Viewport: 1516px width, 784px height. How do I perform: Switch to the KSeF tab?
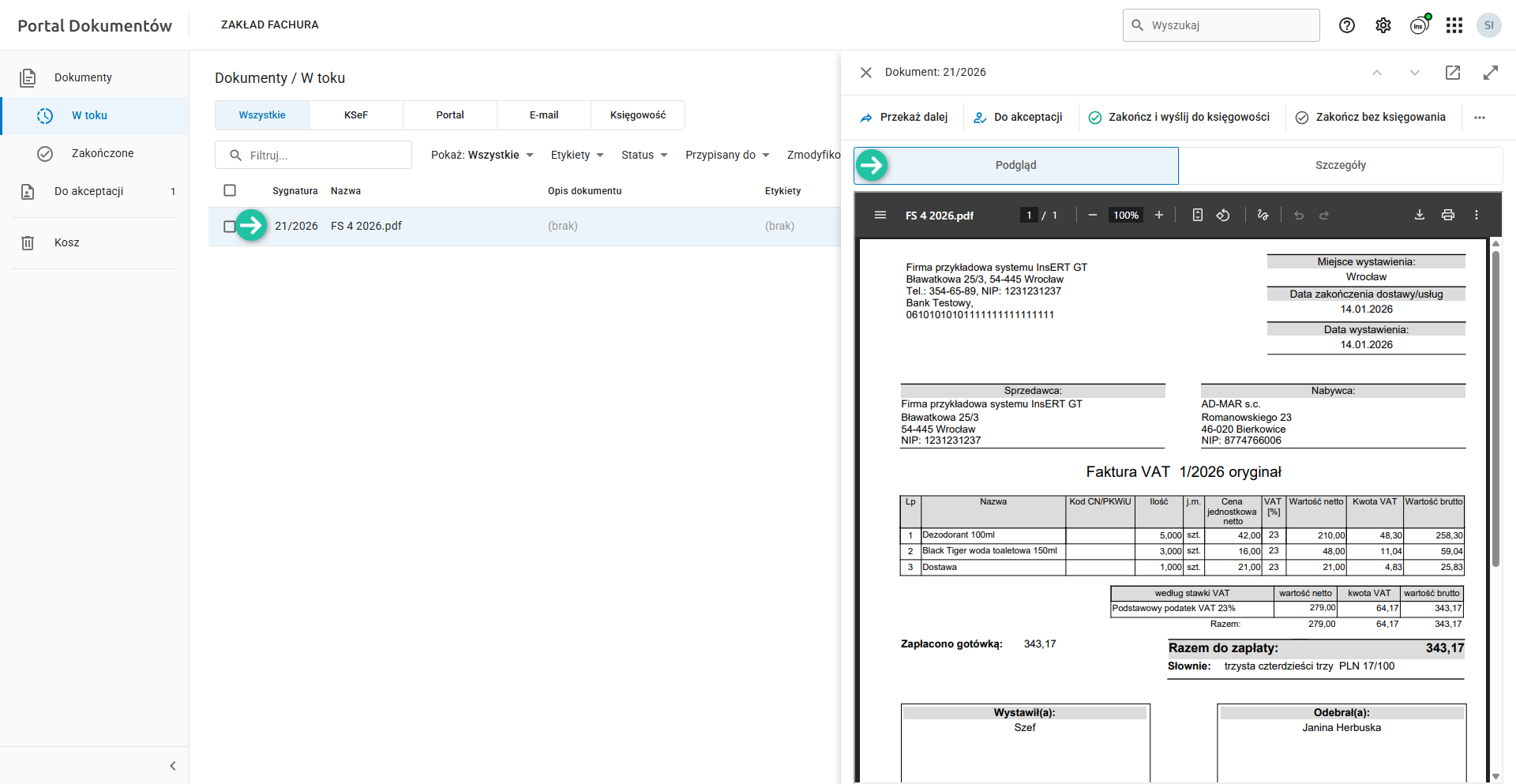pos(356,115)
